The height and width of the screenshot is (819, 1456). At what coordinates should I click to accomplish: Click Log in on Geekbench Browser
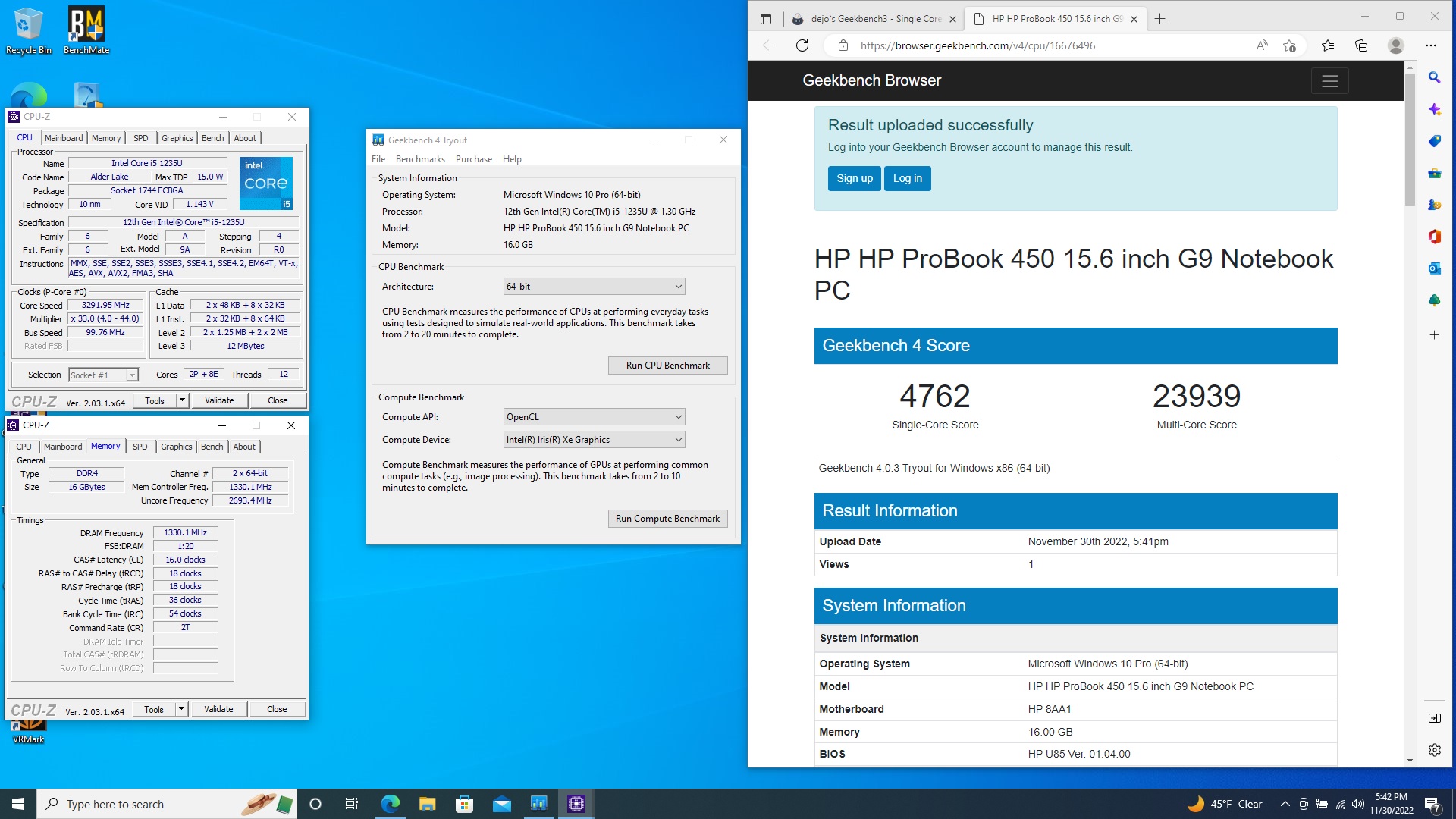tap(907, 178)
